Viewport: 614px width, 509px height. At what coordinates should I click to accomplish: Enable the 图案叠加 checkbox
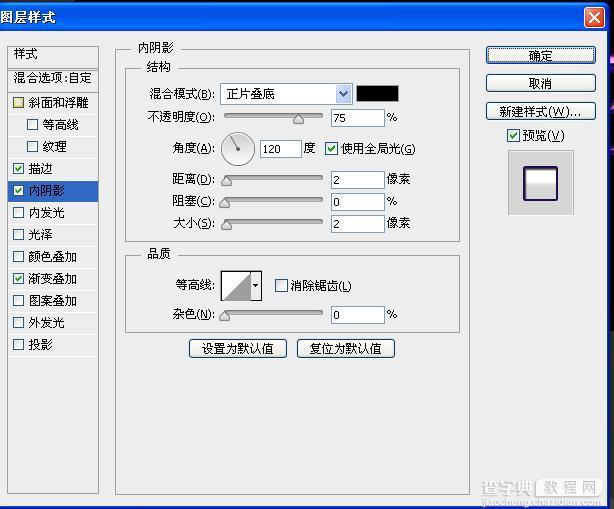coord(18,301)
